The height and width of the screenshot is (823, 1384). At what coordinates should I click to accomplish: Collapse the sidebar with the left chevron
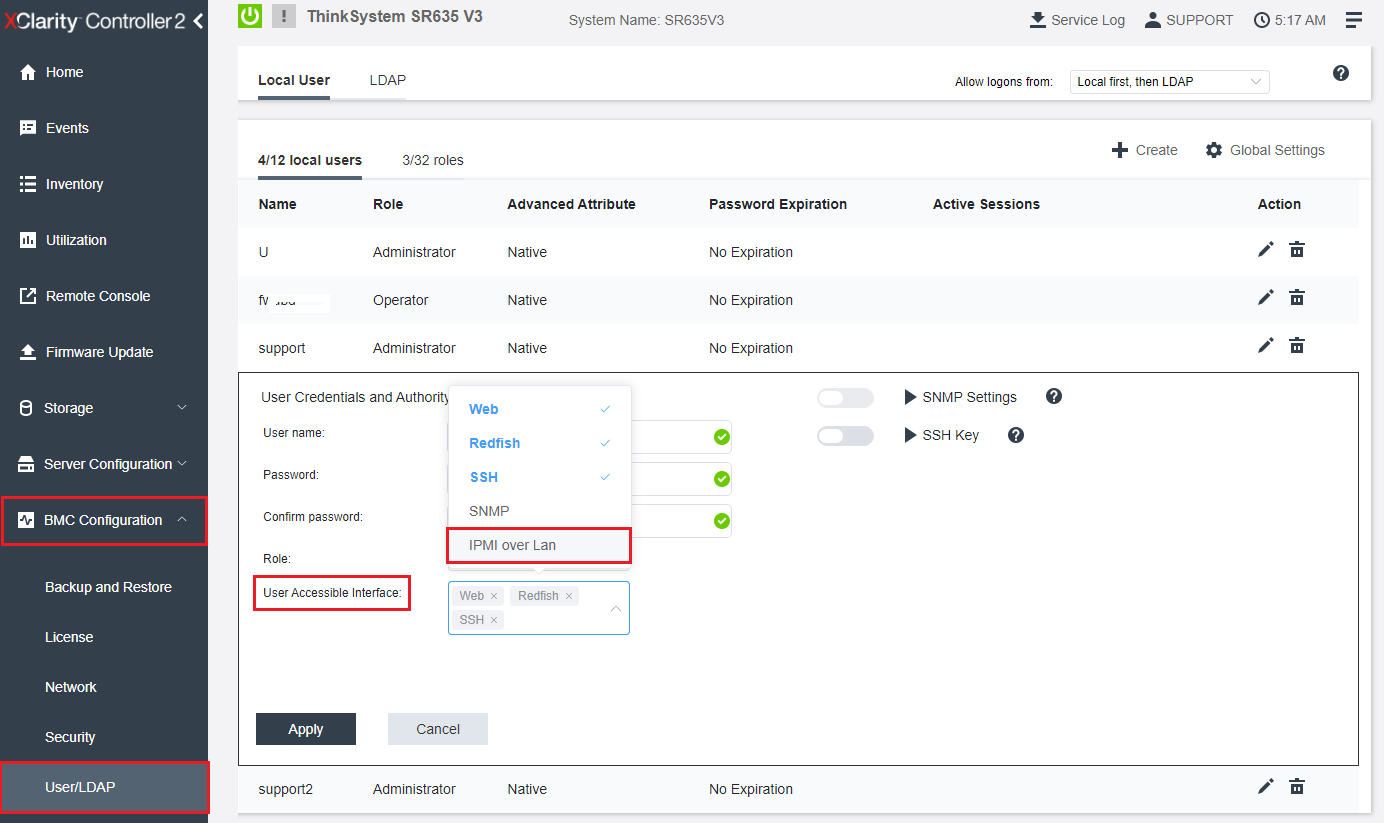coord(198,21)
